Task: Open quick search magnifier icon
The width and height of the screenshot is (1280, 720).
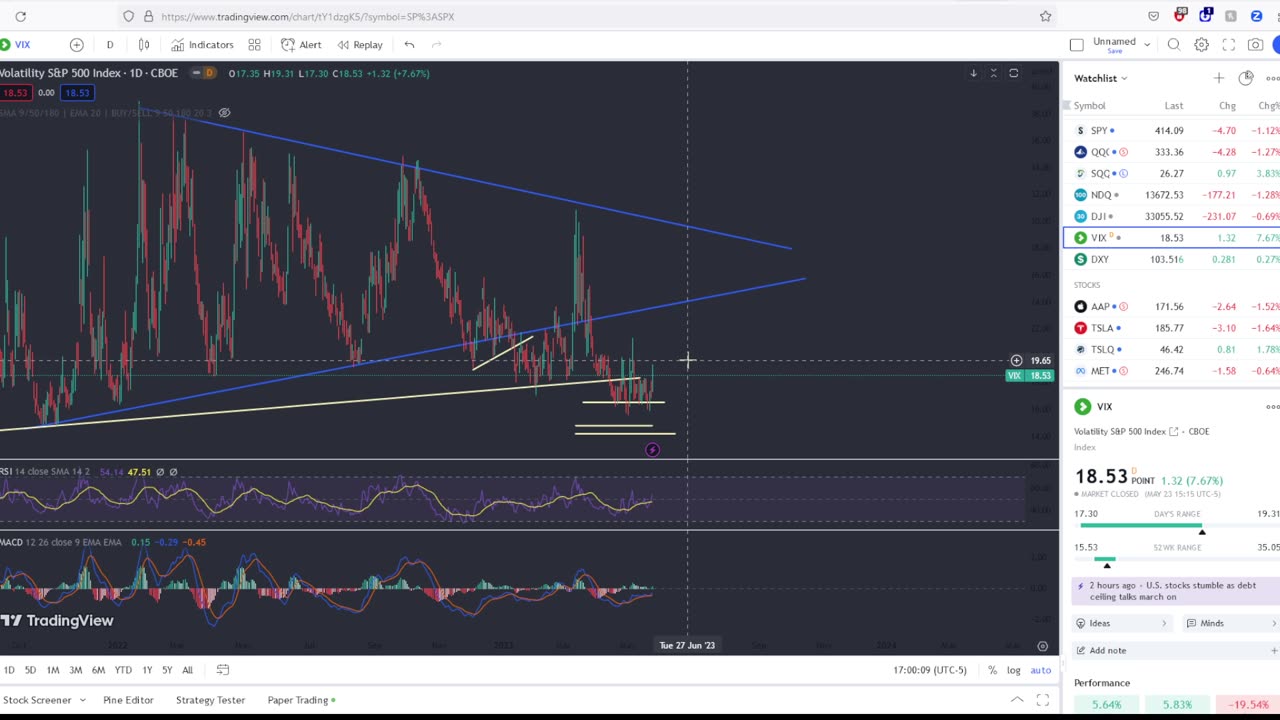Action: [x=1174, y=45]
